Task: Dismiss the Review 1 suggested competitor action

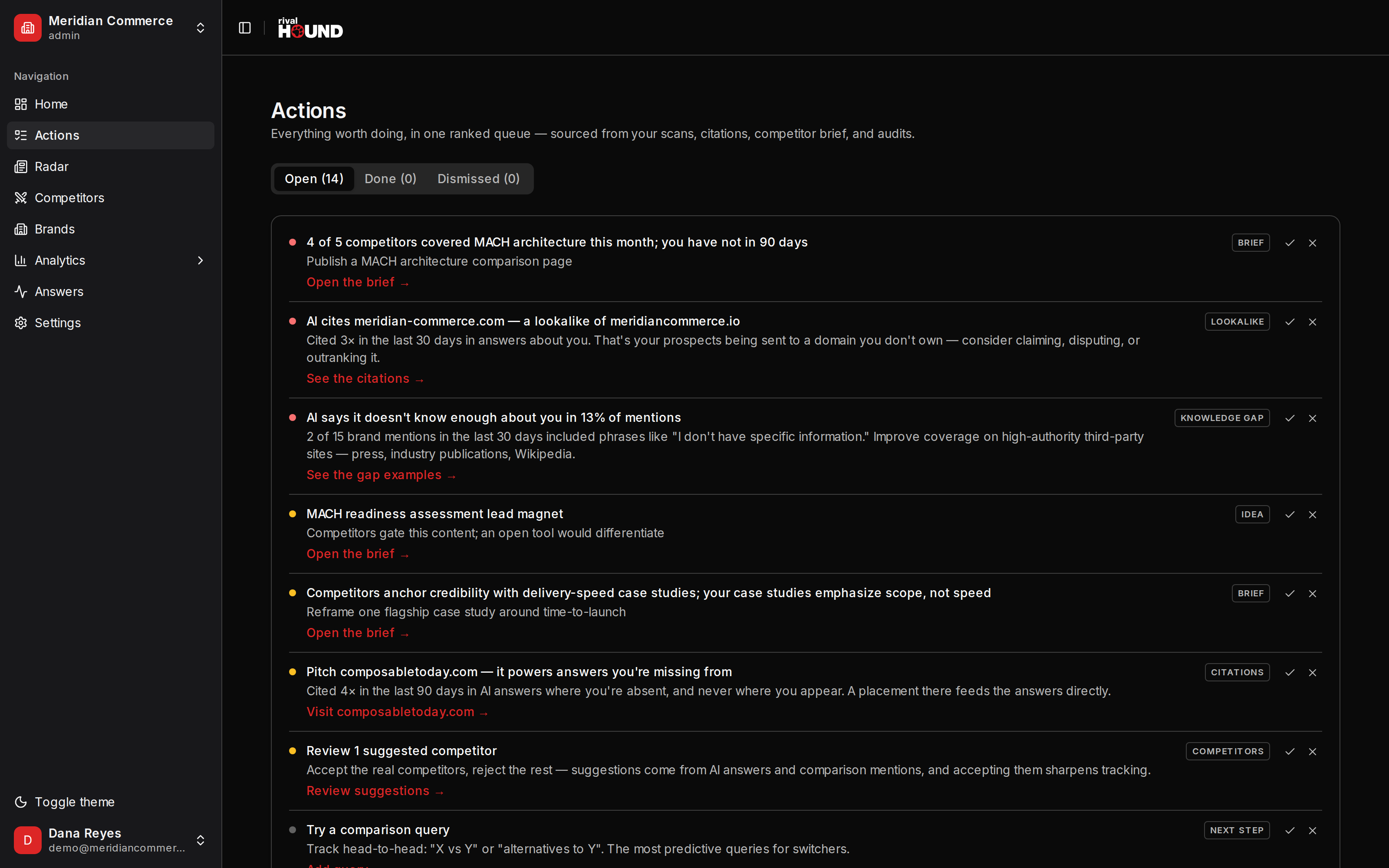Action: [1313, 752]
